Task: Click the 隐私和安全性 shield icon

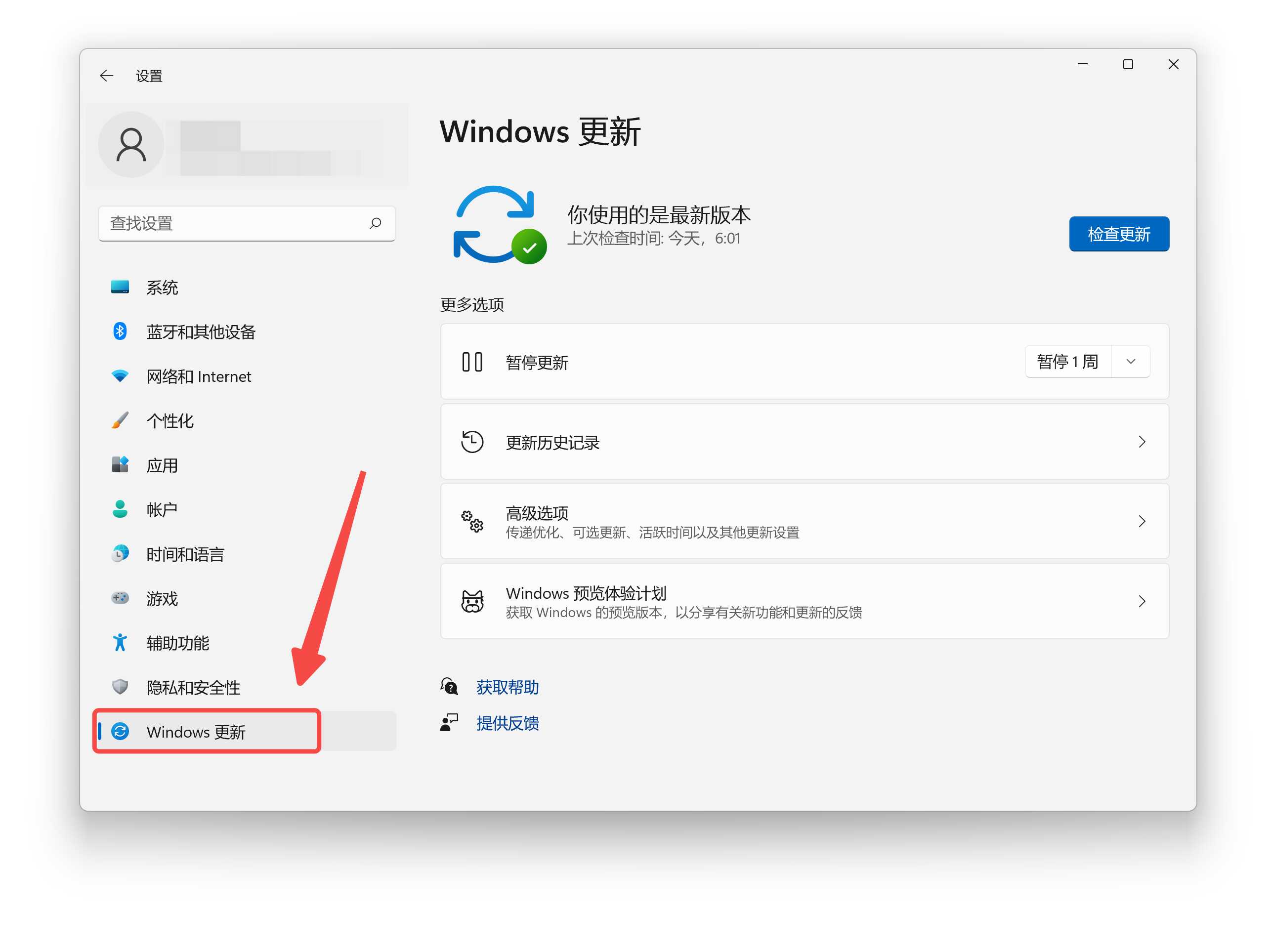Action: tap(120, 687)
